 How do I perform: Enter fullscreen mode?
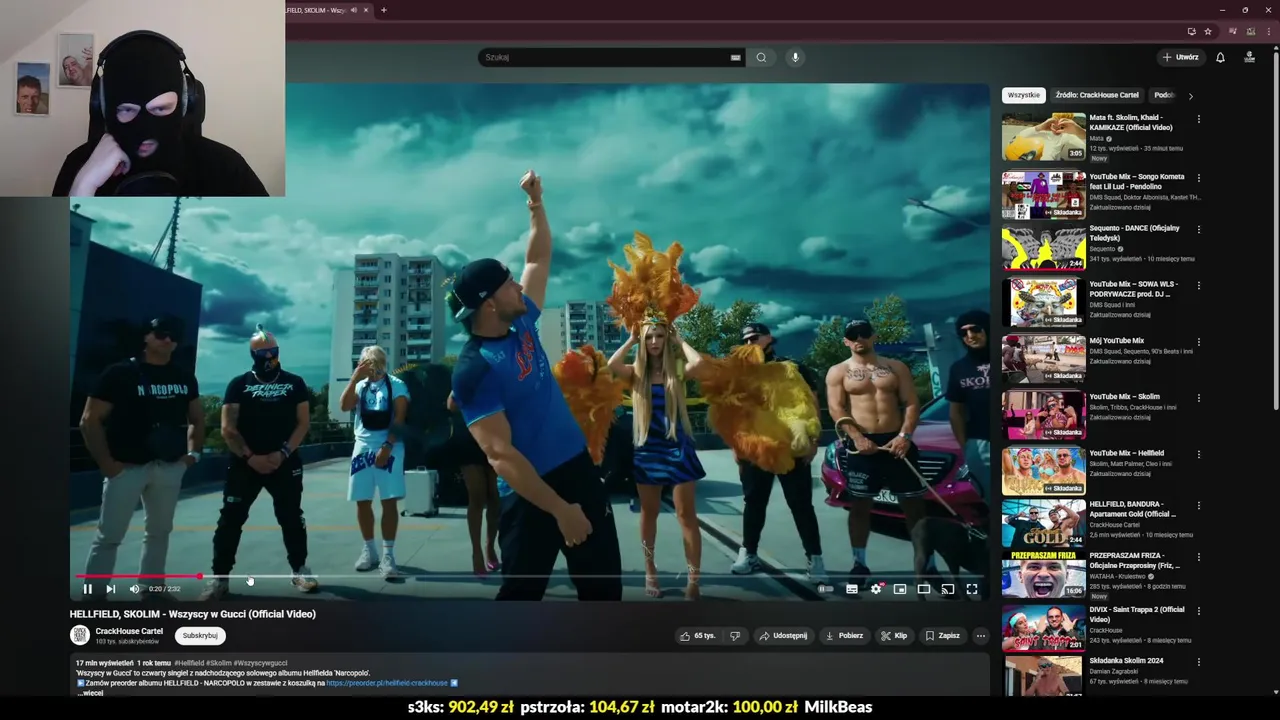(x=972, y=589)
